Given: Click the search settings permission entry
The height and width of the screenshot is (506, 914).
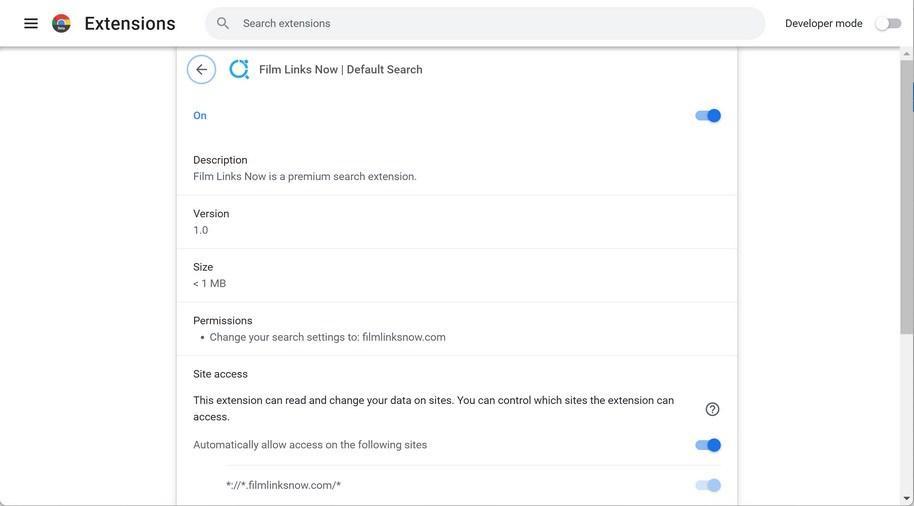Looking at the screenshot, I should coord(327,337).
